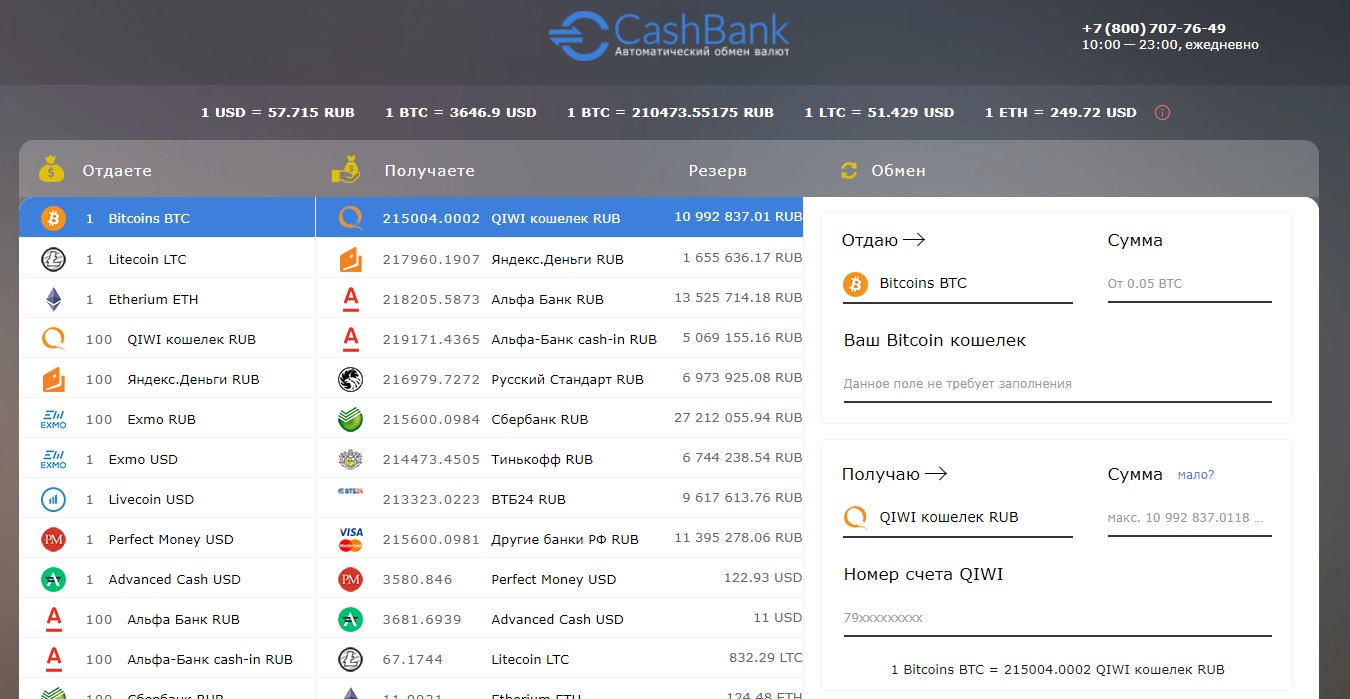Choose Альфа Банк RUB to receive

click(559, 299)
